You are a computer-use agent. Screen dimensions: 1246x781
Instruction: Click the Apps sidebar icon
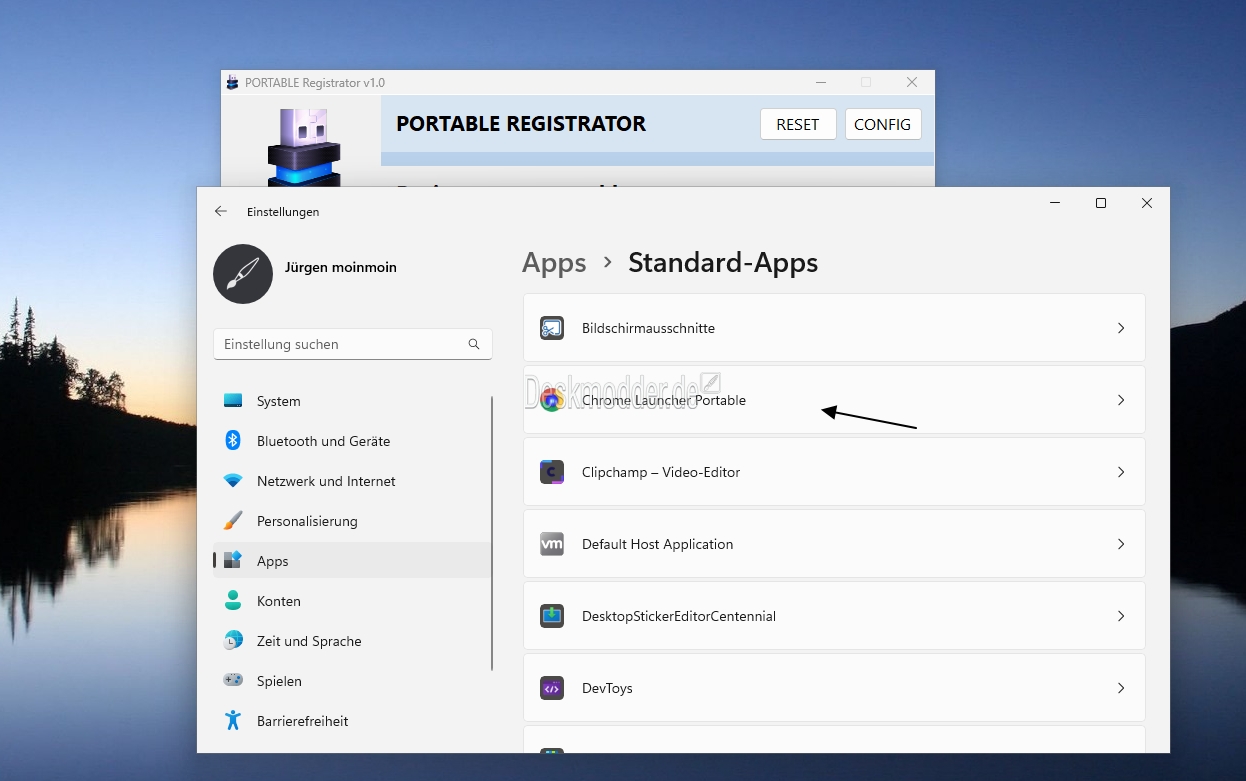click(233, 561)
